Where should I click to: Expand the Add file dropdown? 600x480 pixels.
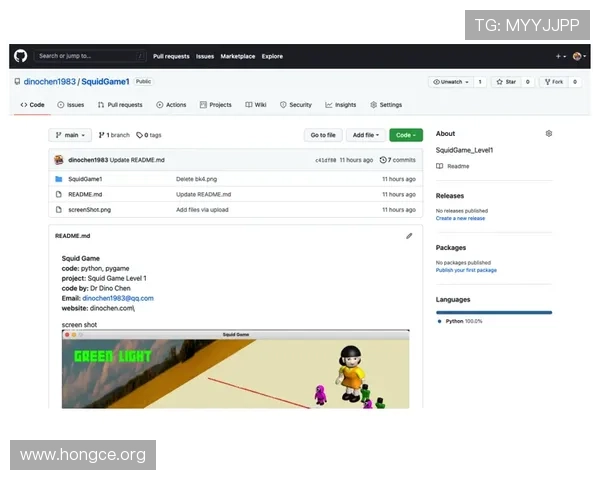[365, 135]
